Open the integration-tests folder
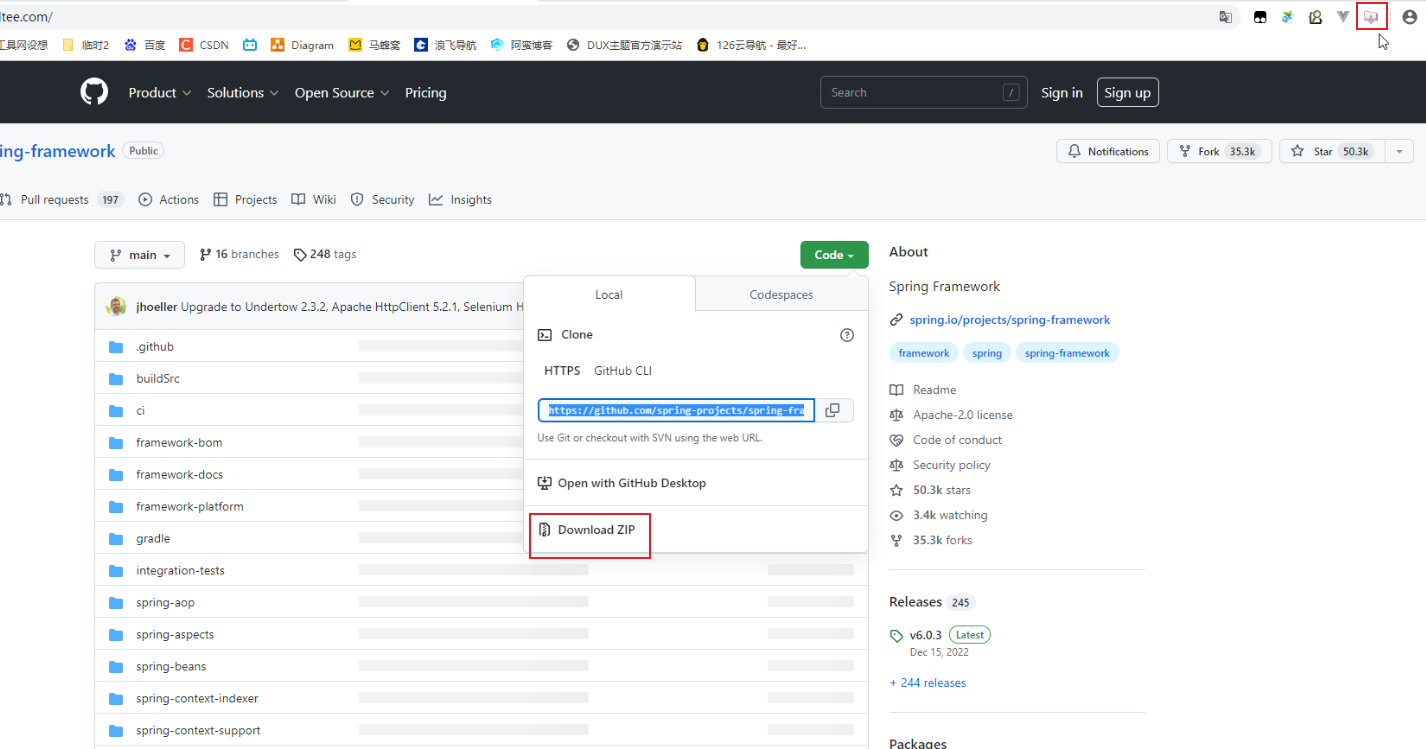Viewport: 1426px width, 749px height. (180, 571)
